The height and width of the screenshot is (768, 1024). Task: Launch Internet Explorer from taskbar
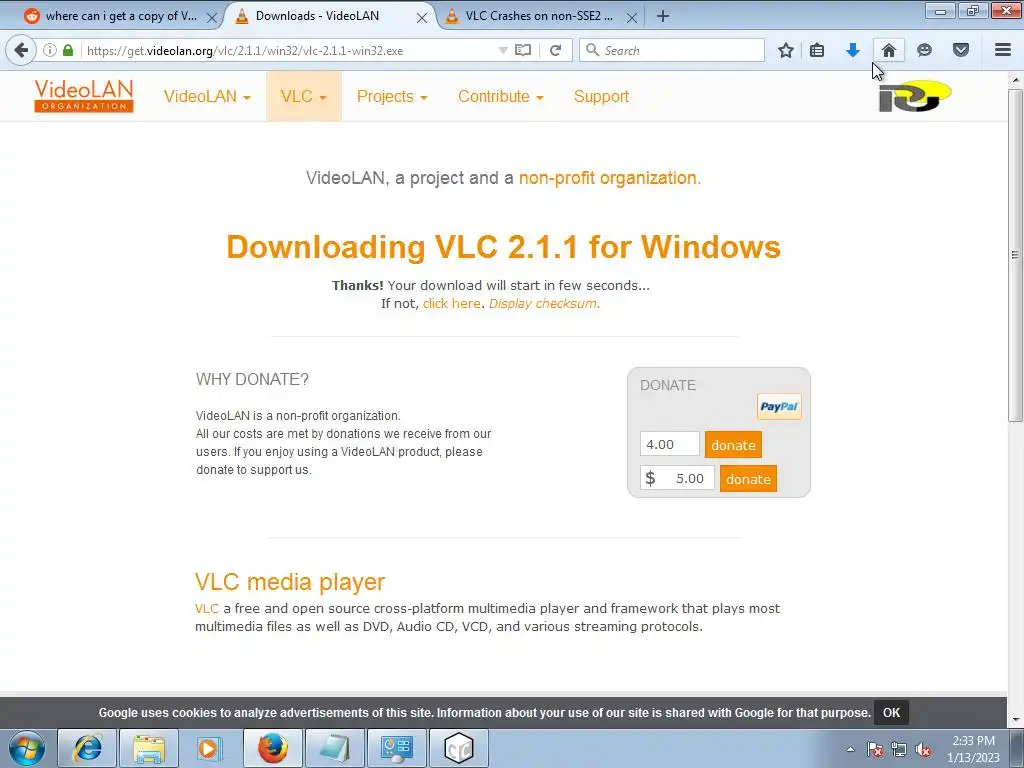tap(87, 748)
